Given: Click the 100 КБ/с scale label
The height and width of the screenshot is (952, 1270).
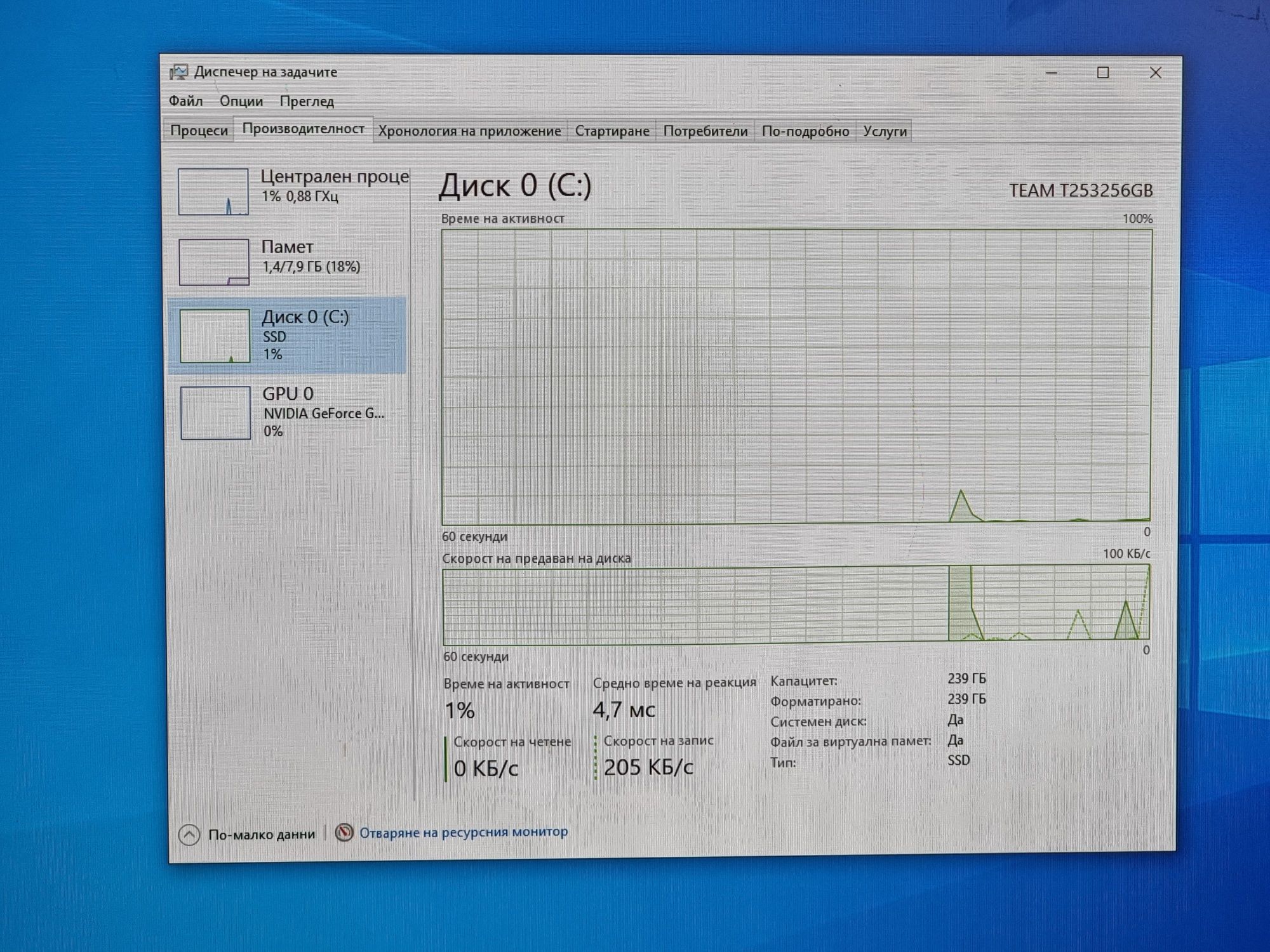Looking at the screenshot, I should (x=1126, y=554).
